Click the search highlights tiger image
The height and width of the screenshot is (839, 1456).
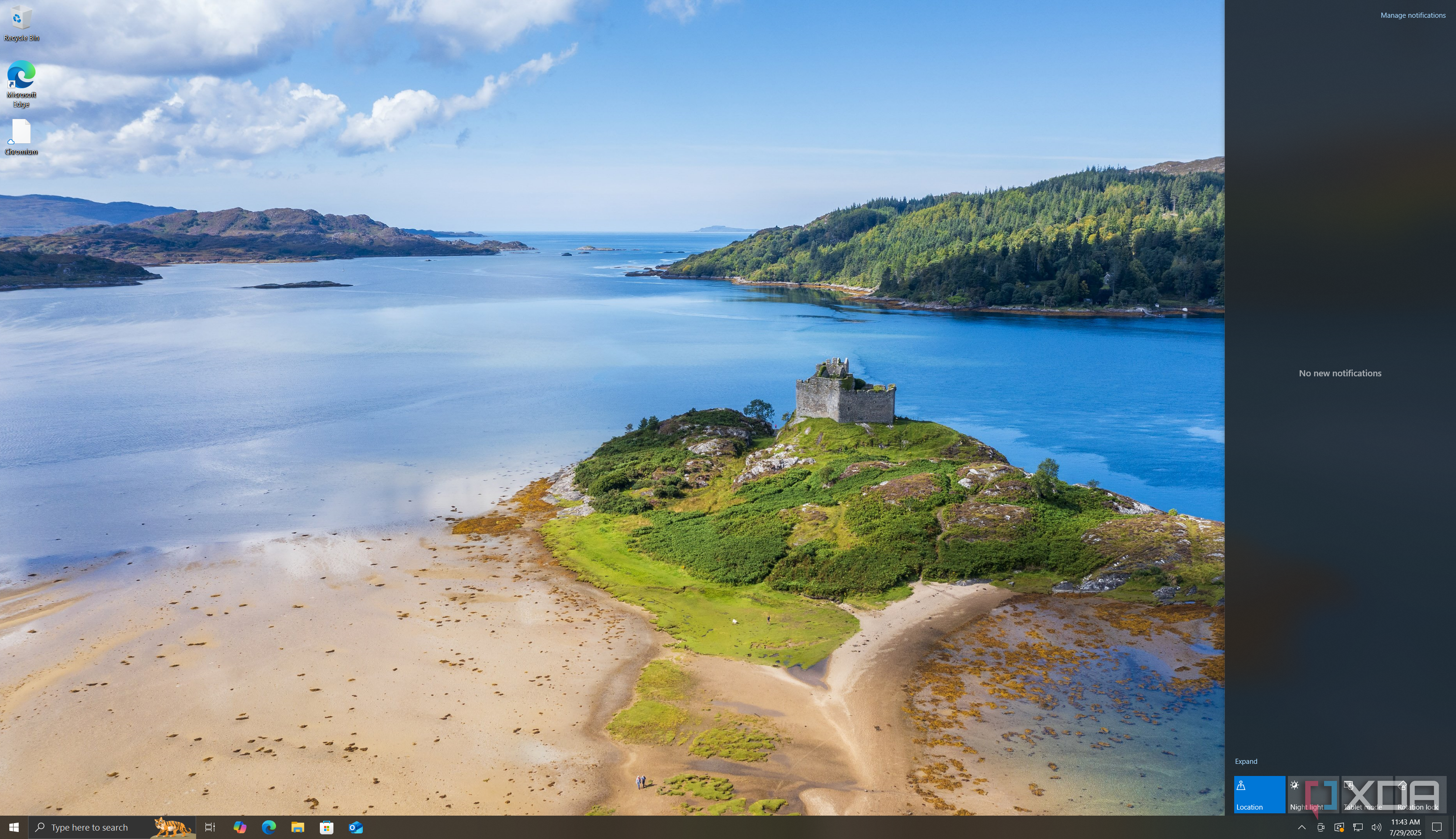(172, 827)
